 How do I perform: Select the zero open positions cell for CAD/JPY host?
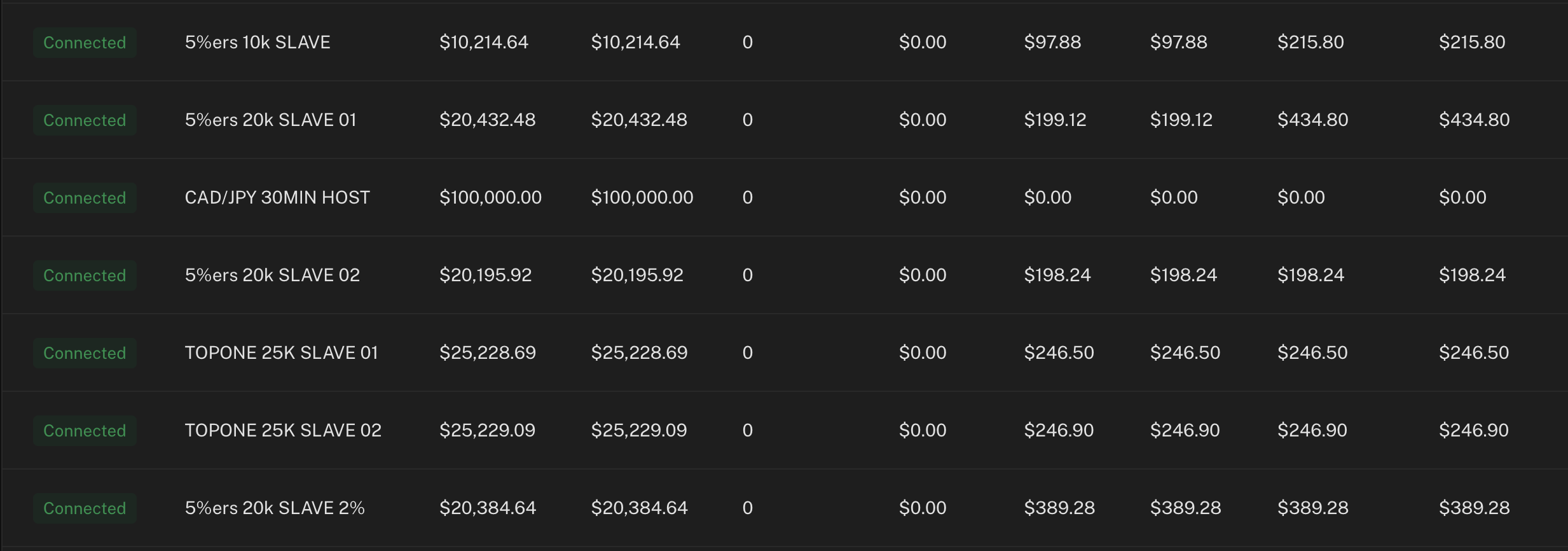(x=747, y=197)
